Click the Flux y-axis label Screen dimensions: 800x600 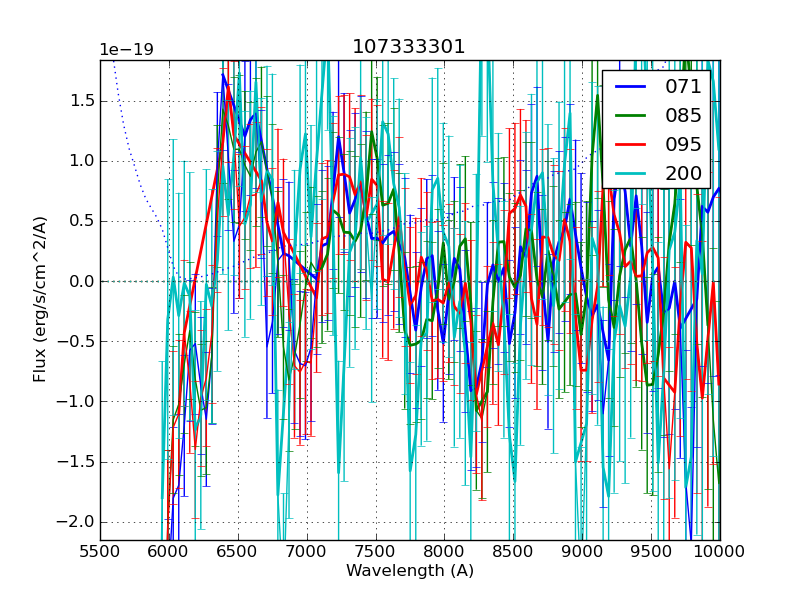pyautogui.click(x=40, y=299)
